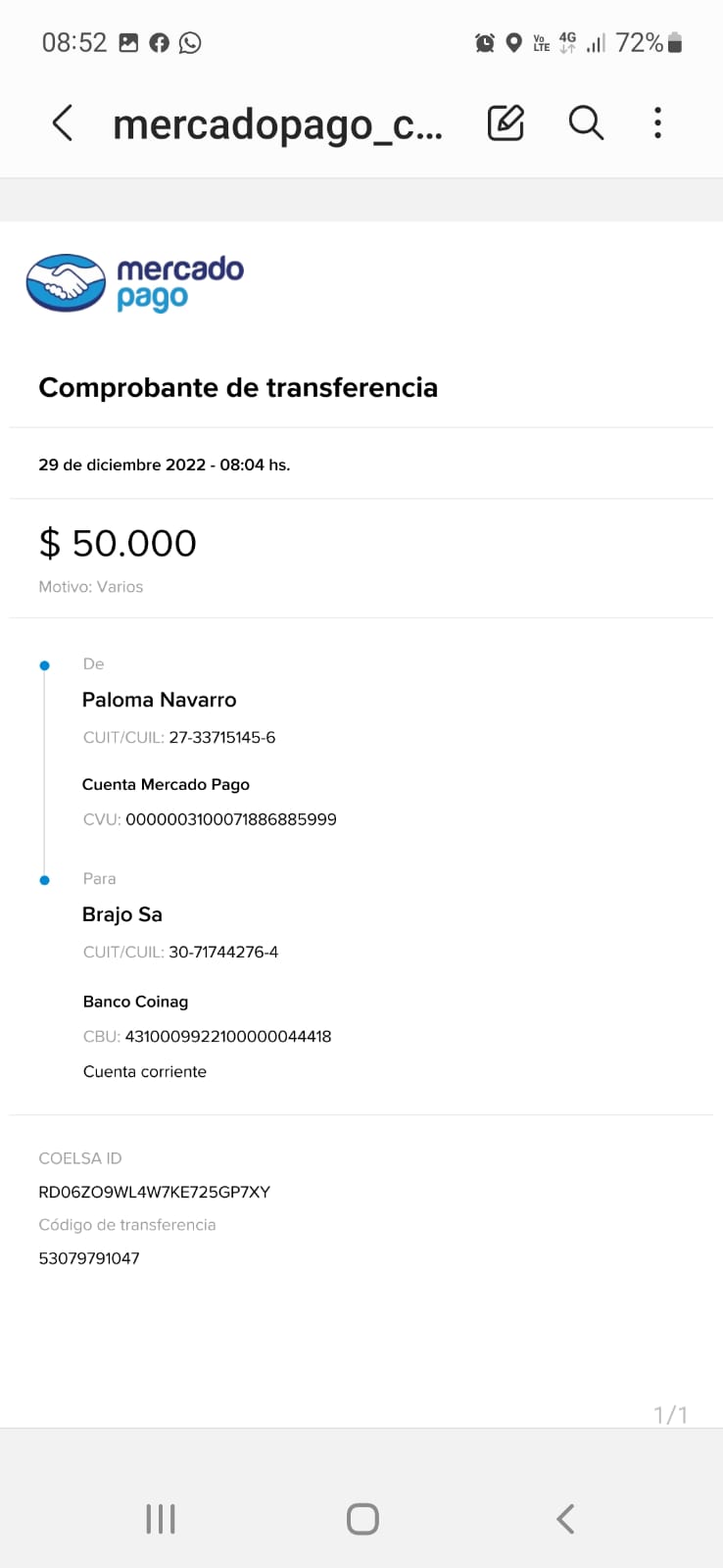Tap the Android home button
This screenshot has width=723, height=1568.
[362, 1519]
